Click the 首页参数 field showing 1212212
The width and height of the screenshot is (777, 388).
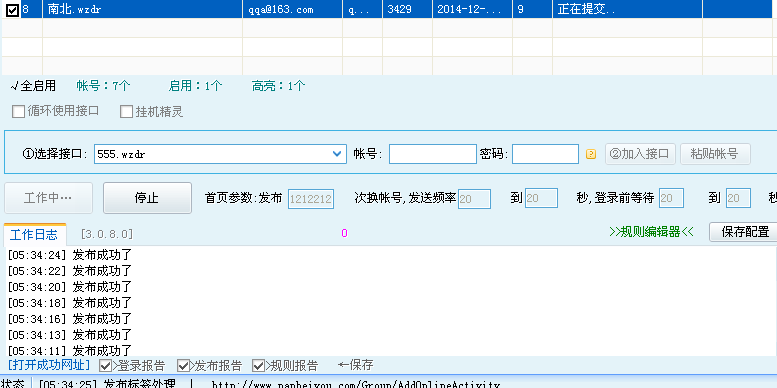pos(311,199)
